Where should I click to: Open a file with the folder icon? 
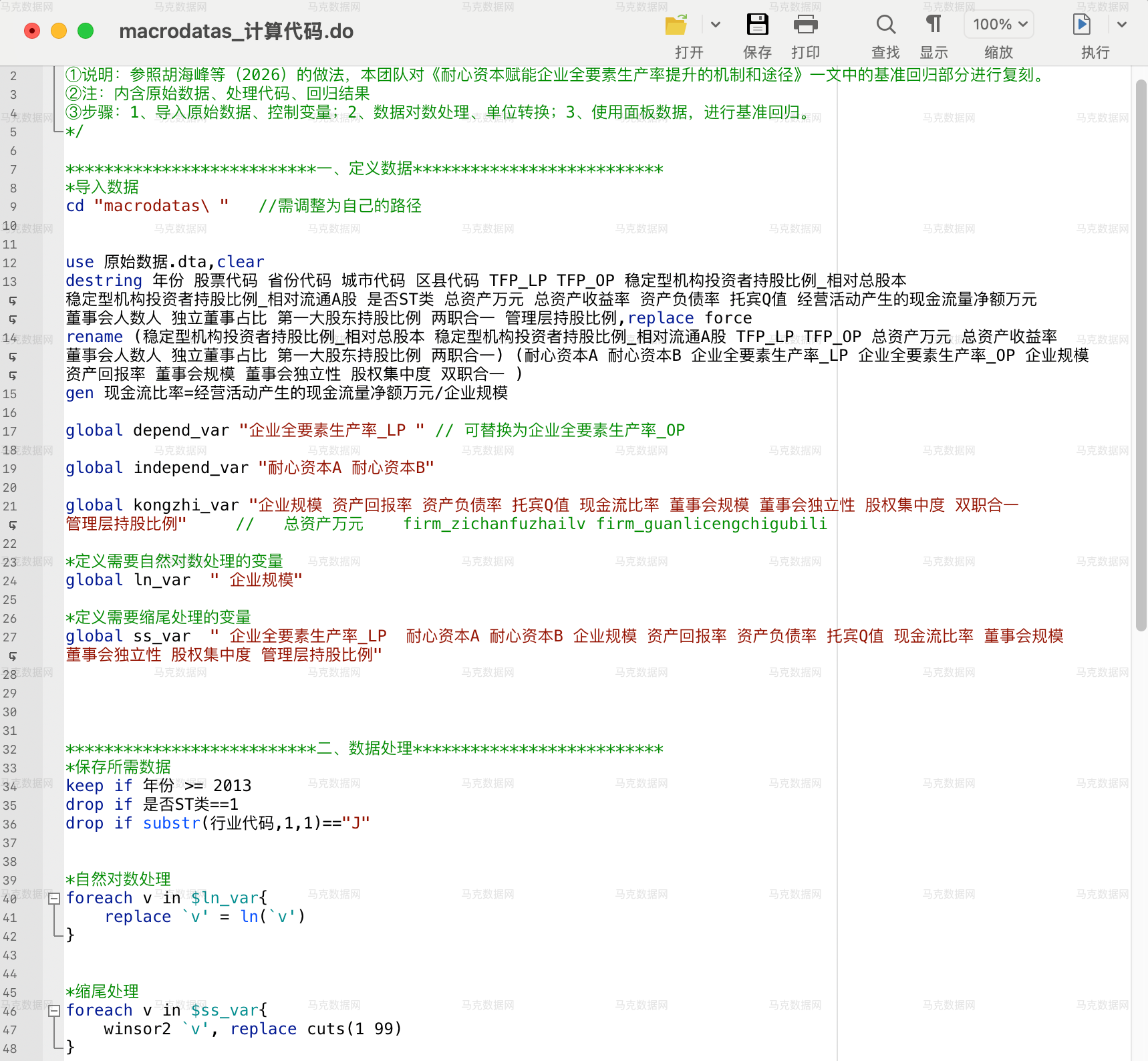pos(676,25)
